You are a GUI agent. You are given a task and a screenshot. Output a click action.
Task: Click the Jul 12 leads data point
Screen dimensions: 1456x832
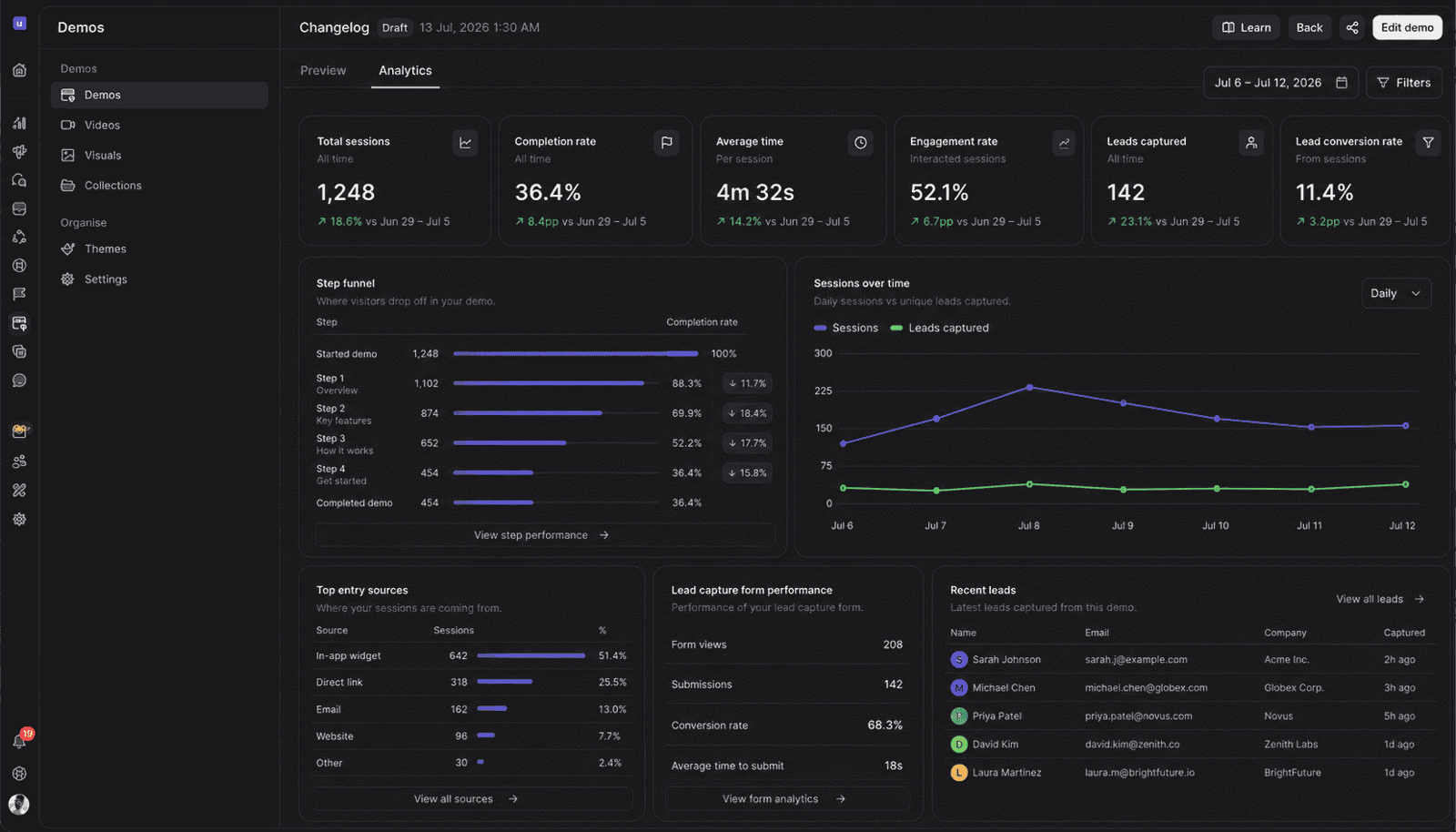click(x=1405, y=484)
